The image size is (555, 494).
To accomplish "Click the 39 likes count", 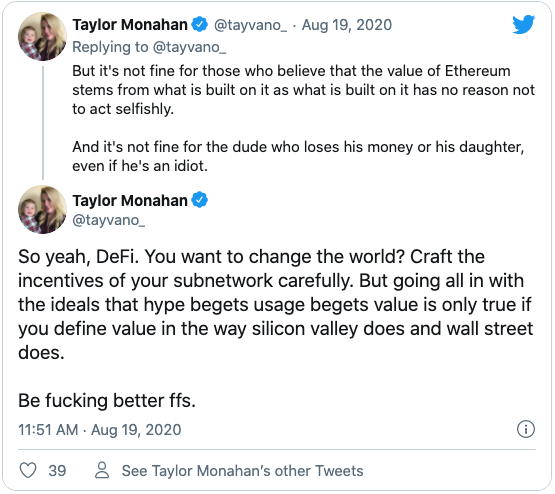I will click(x=57, y=471).
